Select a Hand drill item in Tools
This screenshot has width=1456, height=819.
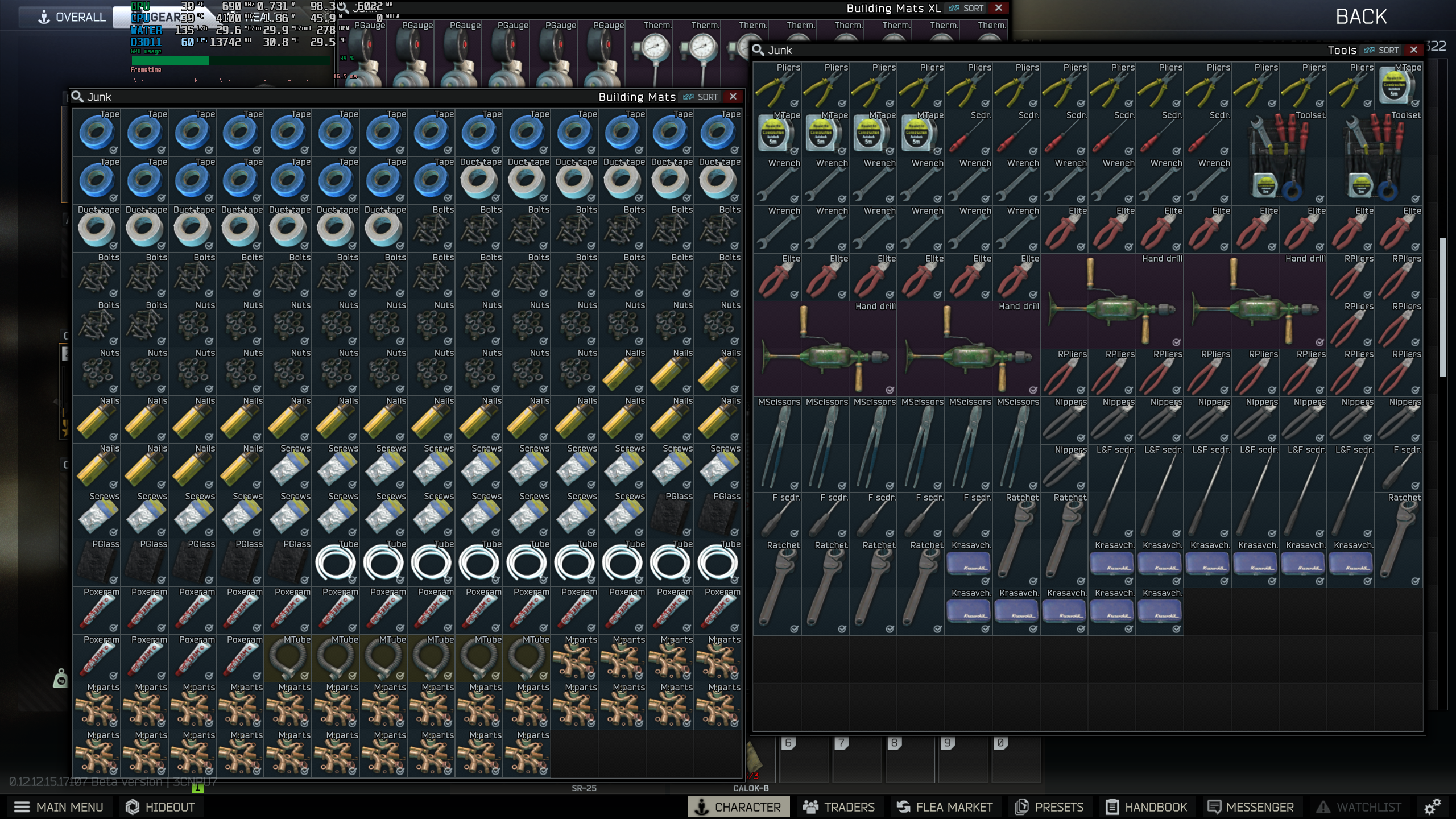[x=1112, y=301]
